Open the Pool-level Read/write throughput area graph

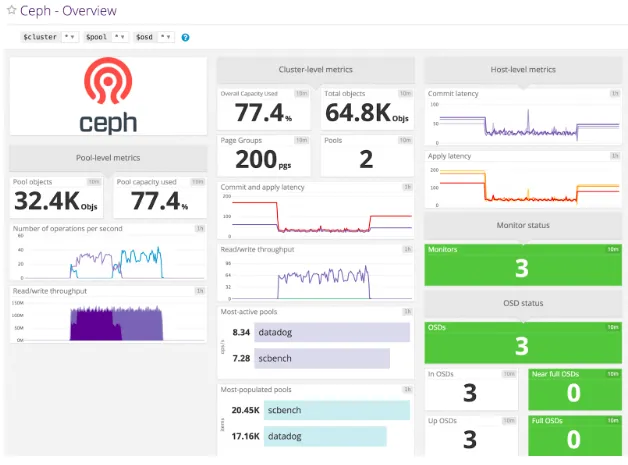108,314
